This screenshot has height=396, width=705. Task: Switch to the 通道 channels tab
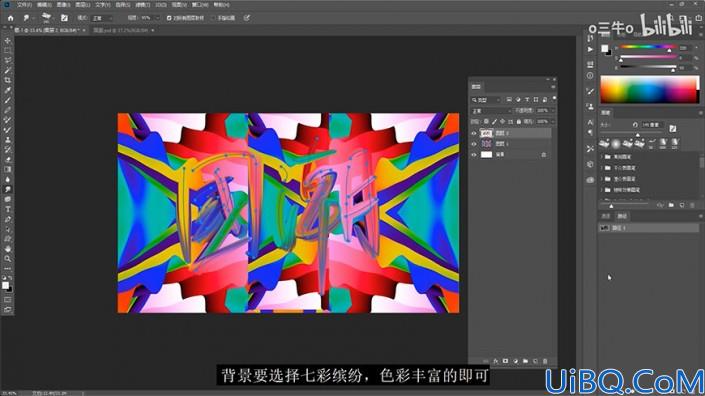606,216
